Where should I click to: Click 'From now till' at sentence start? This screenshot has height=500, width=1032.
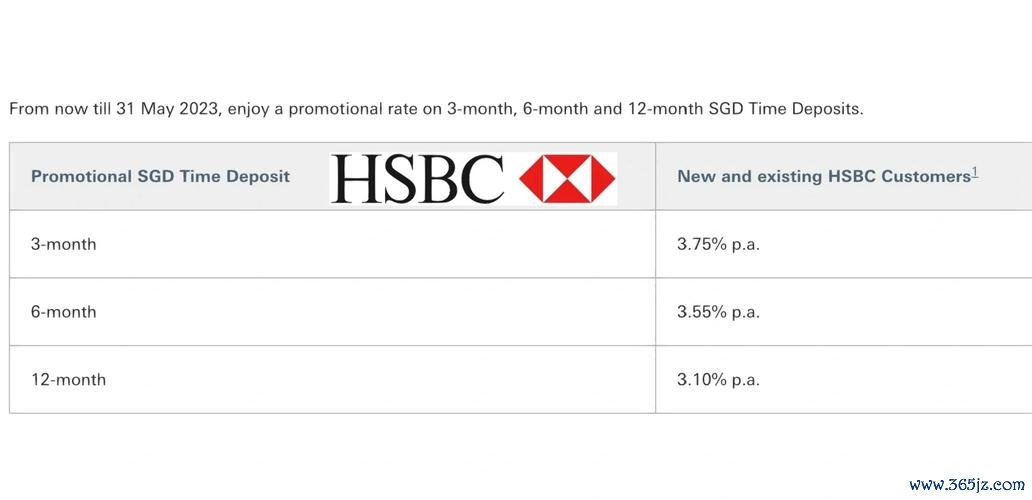(x=60, y=109)
